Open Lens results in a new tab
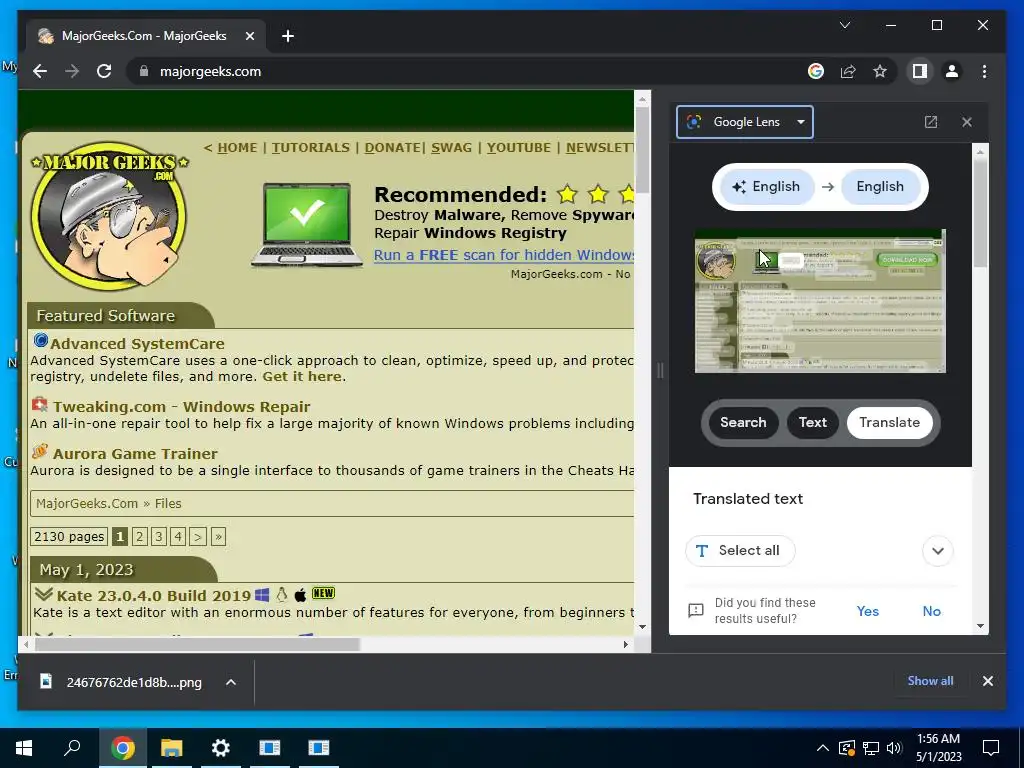Viewport: 1024px width, 768px height. [931, 122]
